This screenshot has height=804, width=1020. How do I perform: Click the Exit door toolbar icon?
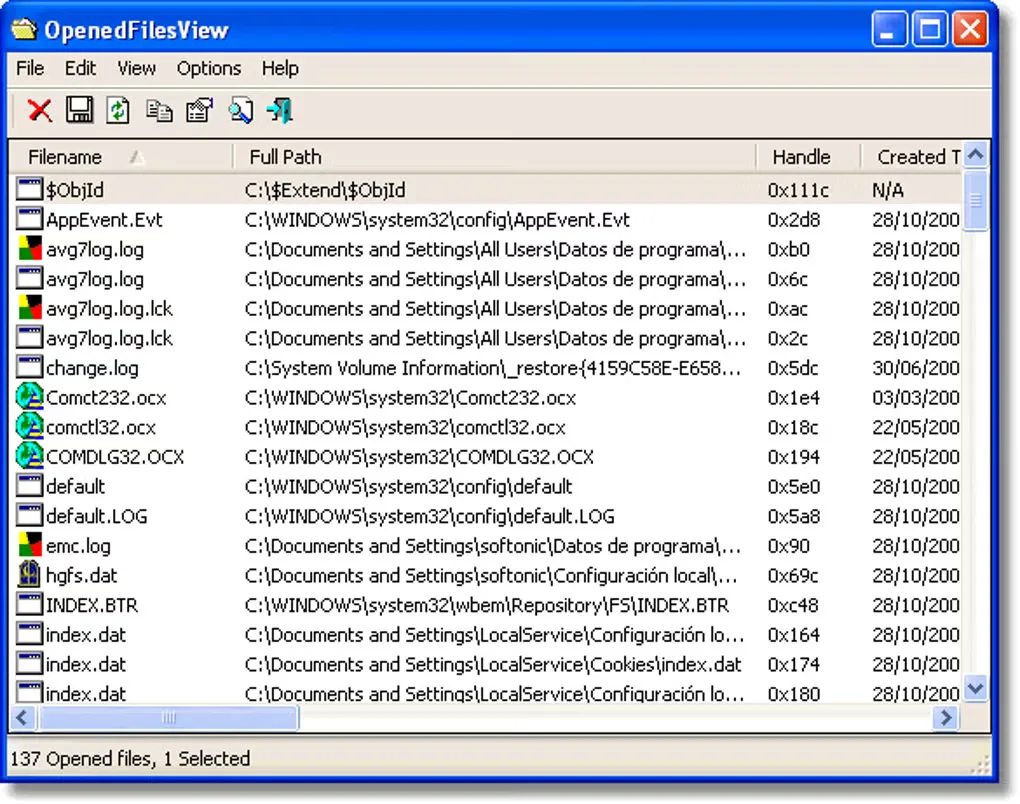click(280, 110)
